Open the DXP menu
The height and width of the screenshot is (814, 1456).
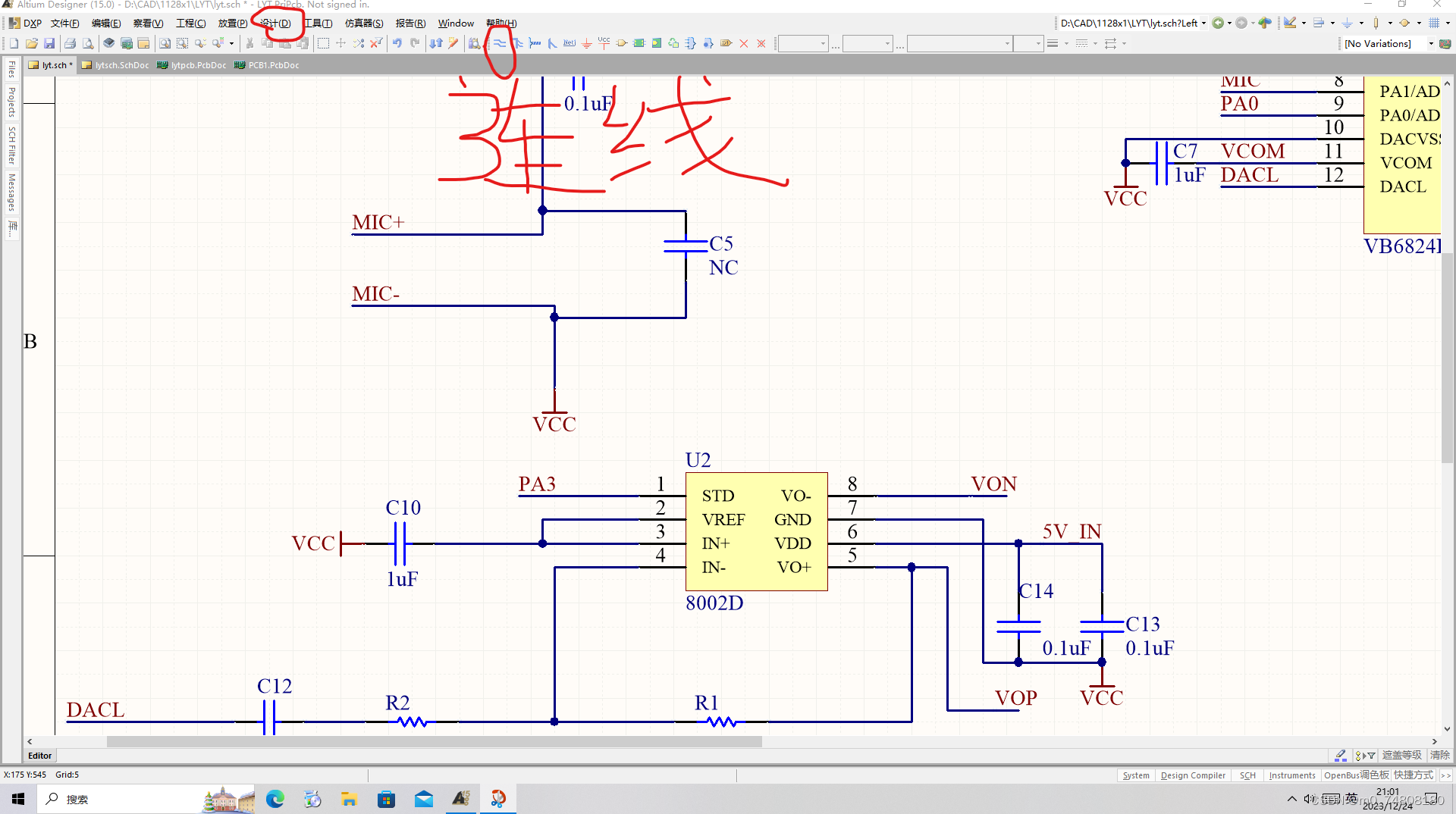click(x=25, y=23)
